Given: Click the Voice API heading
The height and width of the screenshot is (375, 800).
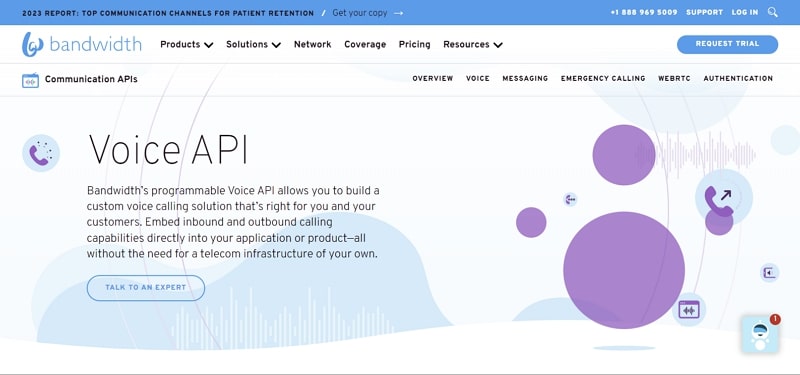Looking at the screenshot, I should click(168, 149).
